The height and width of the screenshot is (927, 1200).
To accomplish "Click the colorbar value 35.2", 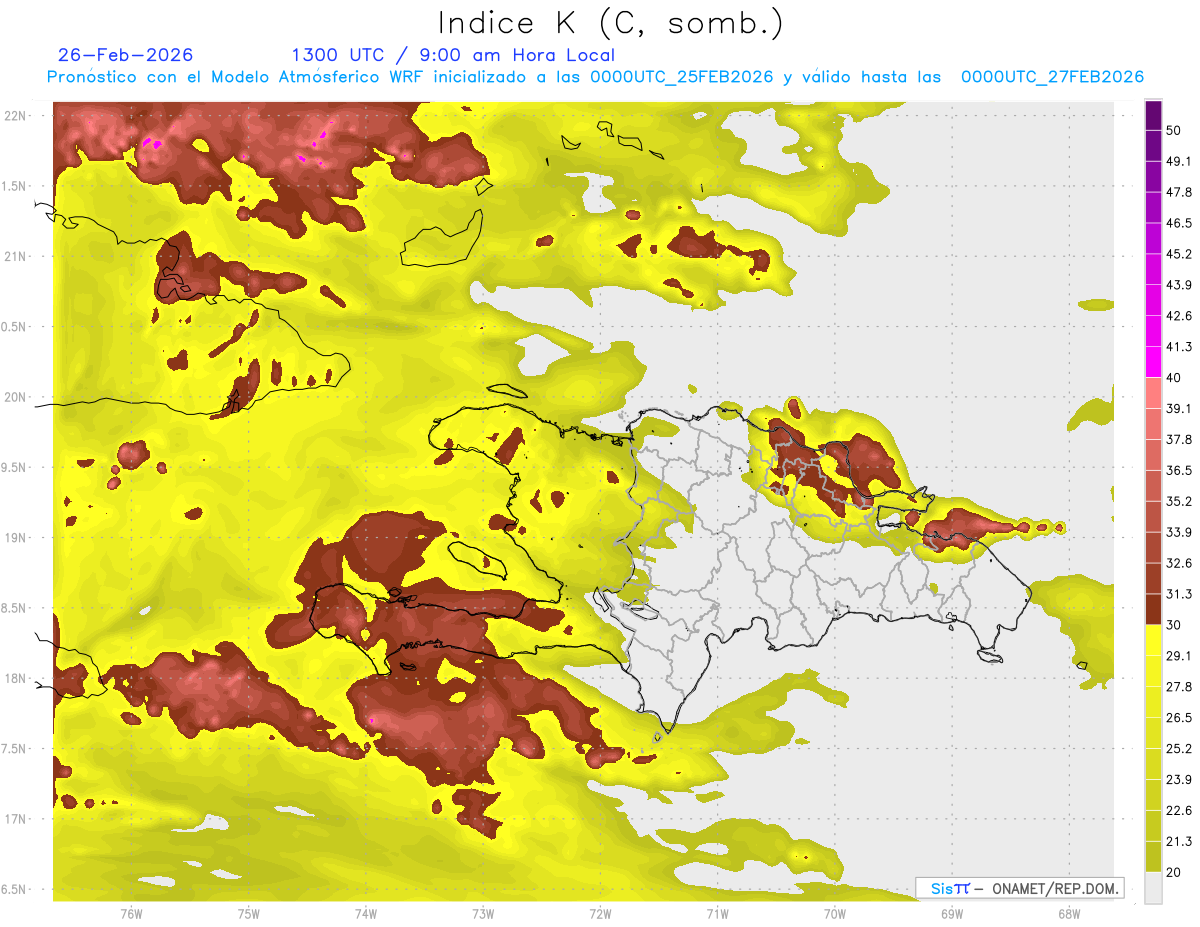I will [1179, 501].
